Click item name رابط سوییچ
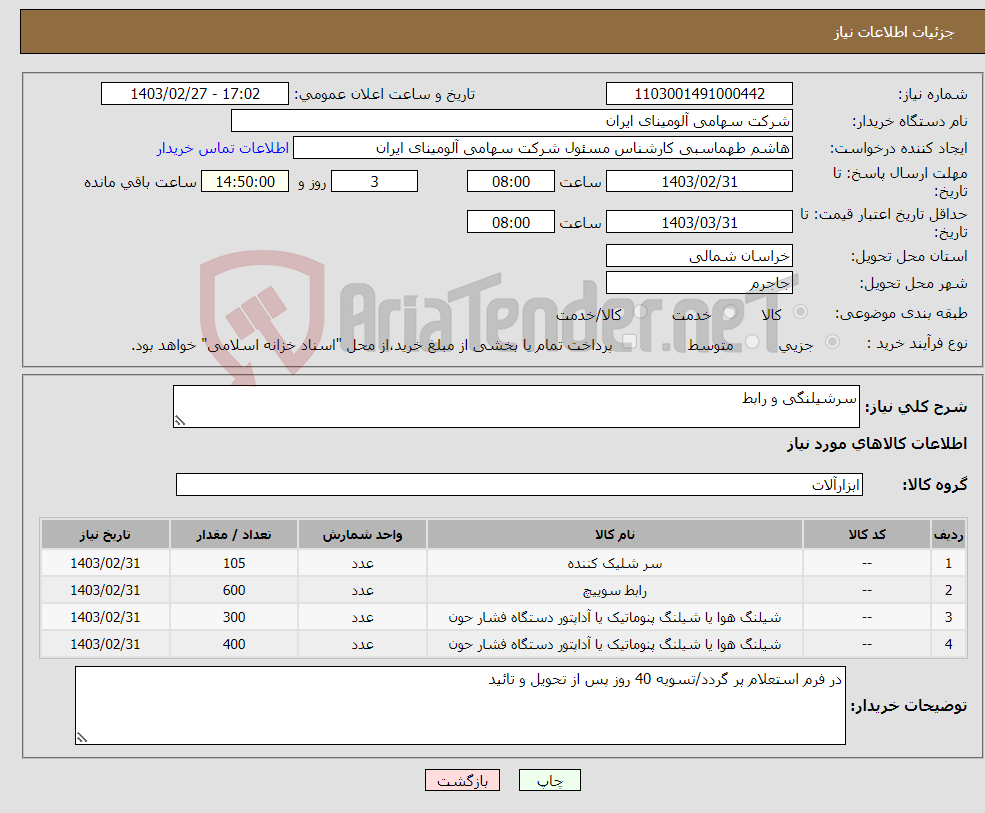 click(615, 591)
